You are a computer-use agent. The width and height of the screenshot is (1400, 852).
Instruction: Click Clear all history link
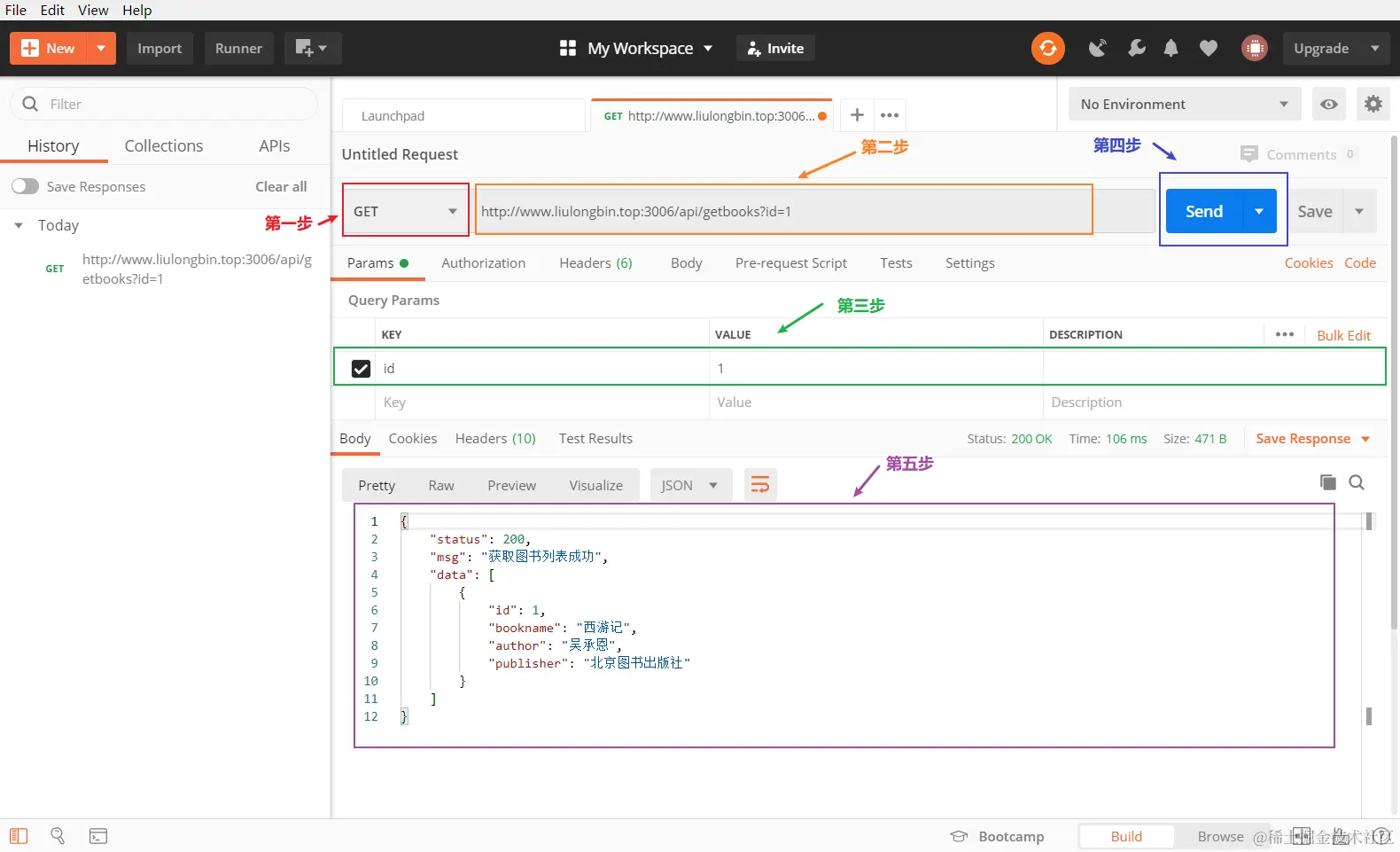click(x=281, y=186)
